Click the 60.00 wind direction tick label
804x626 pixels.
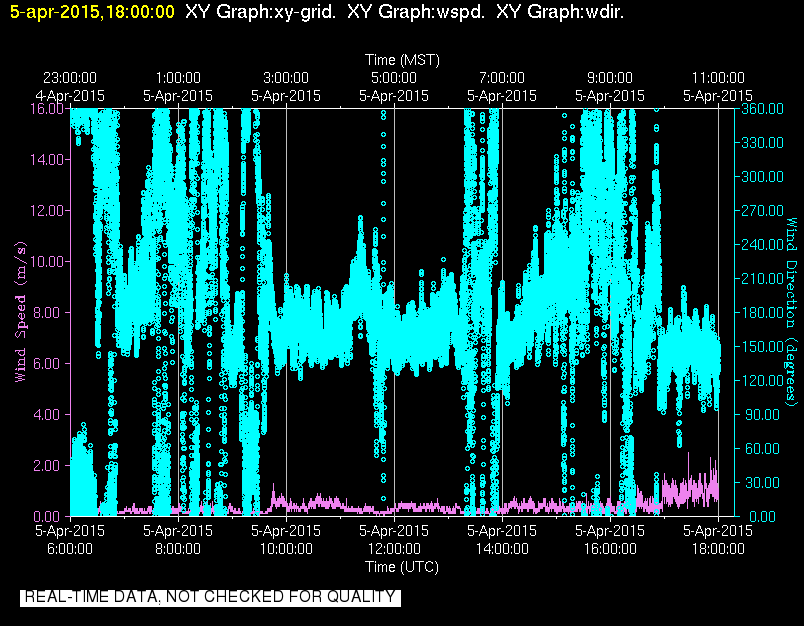click(762, 449)
